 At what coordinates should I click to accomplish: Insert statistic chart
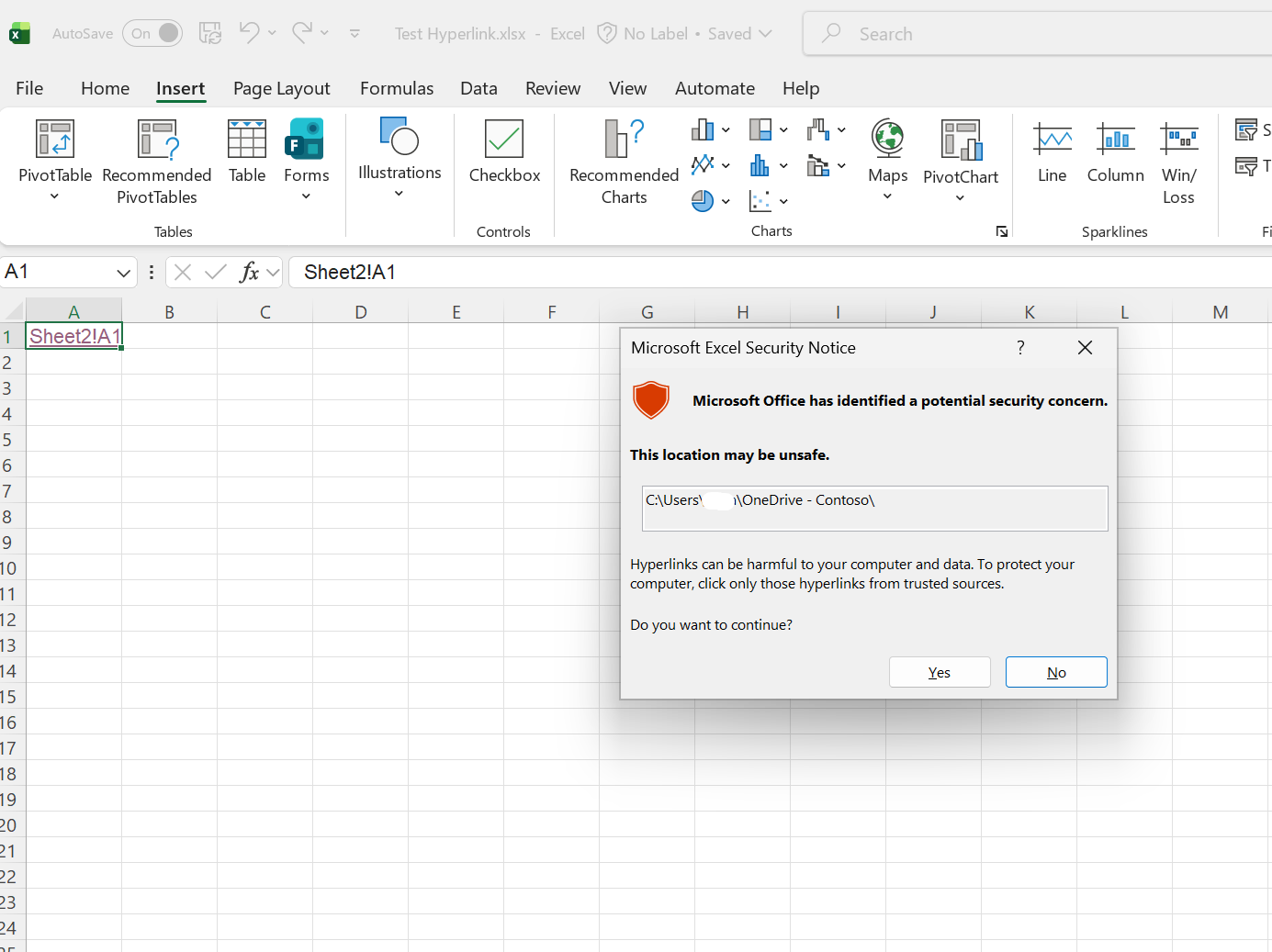click(769, 165)
